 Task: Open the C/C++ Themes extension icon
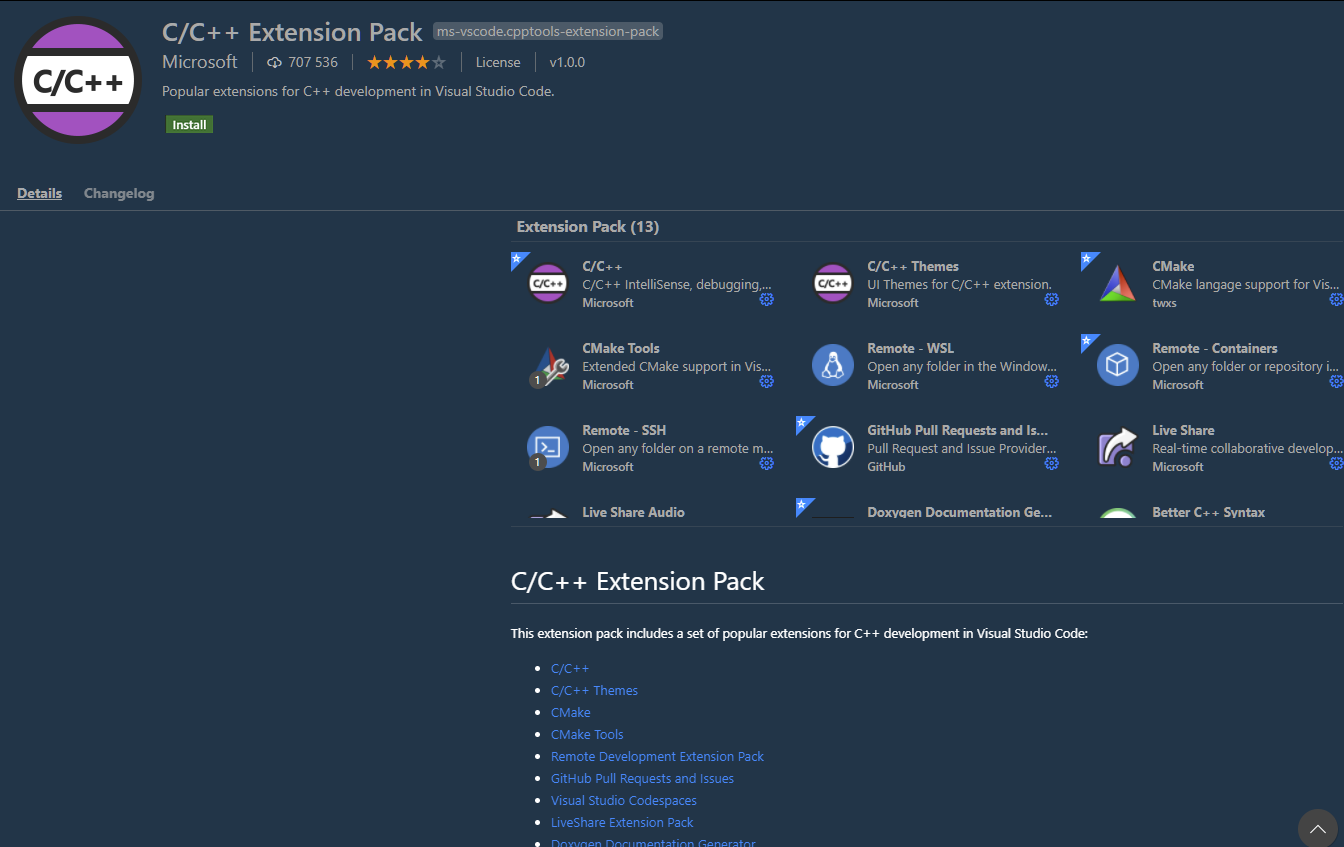(x=833, y=283)
